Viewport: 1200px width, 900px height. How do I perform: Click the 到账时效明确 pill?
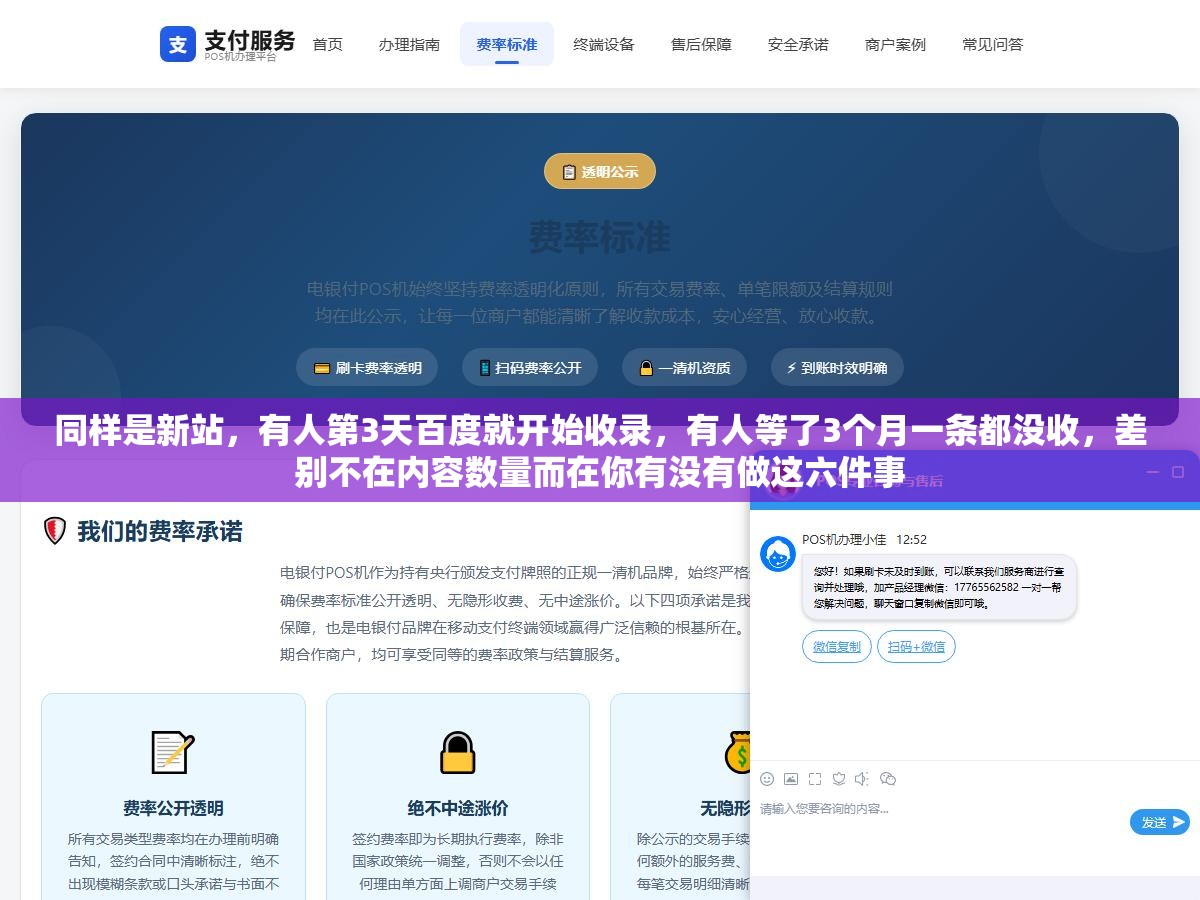pyautogui.click(x=837, y=367)
